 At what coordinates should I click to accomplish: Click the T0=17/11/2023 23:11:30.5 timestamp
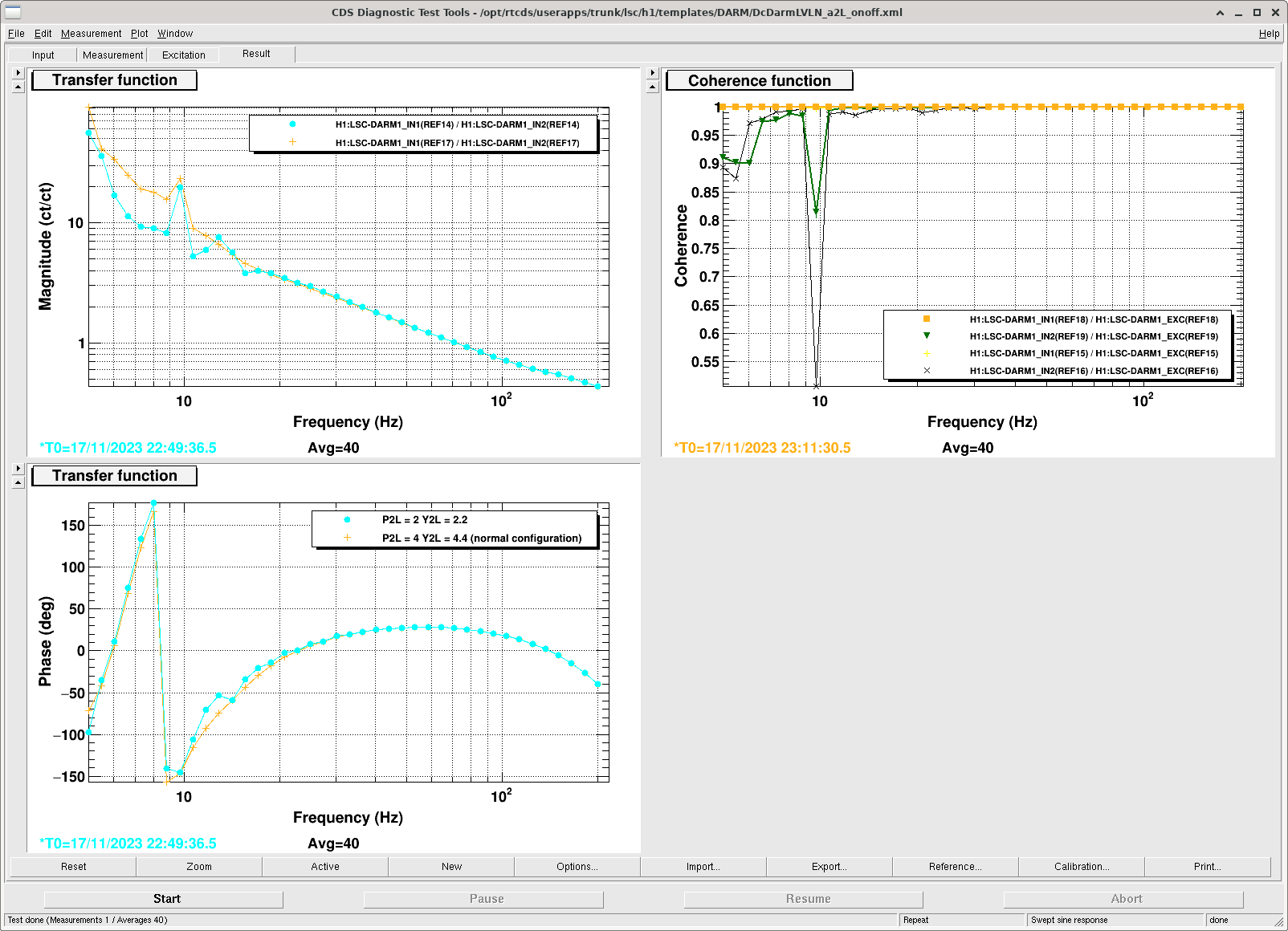click(762, 448)
